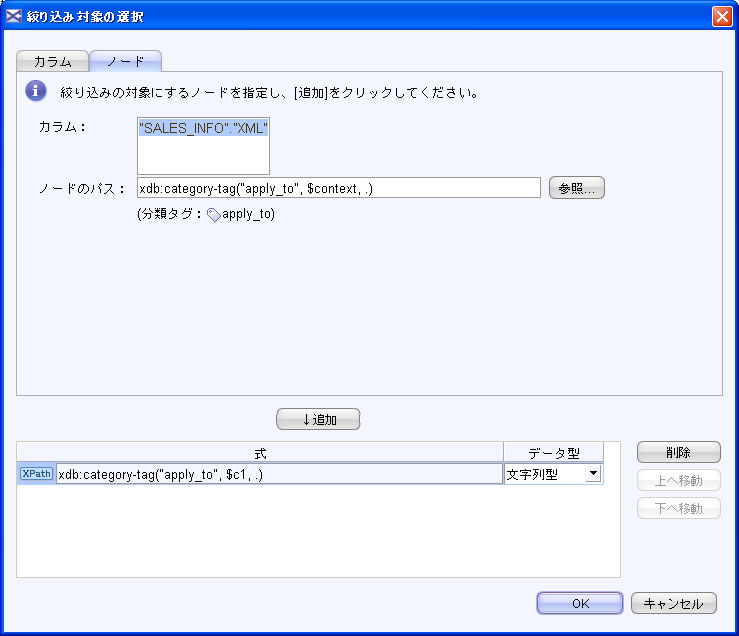Select the ノード tab

(x=125, y=61)
